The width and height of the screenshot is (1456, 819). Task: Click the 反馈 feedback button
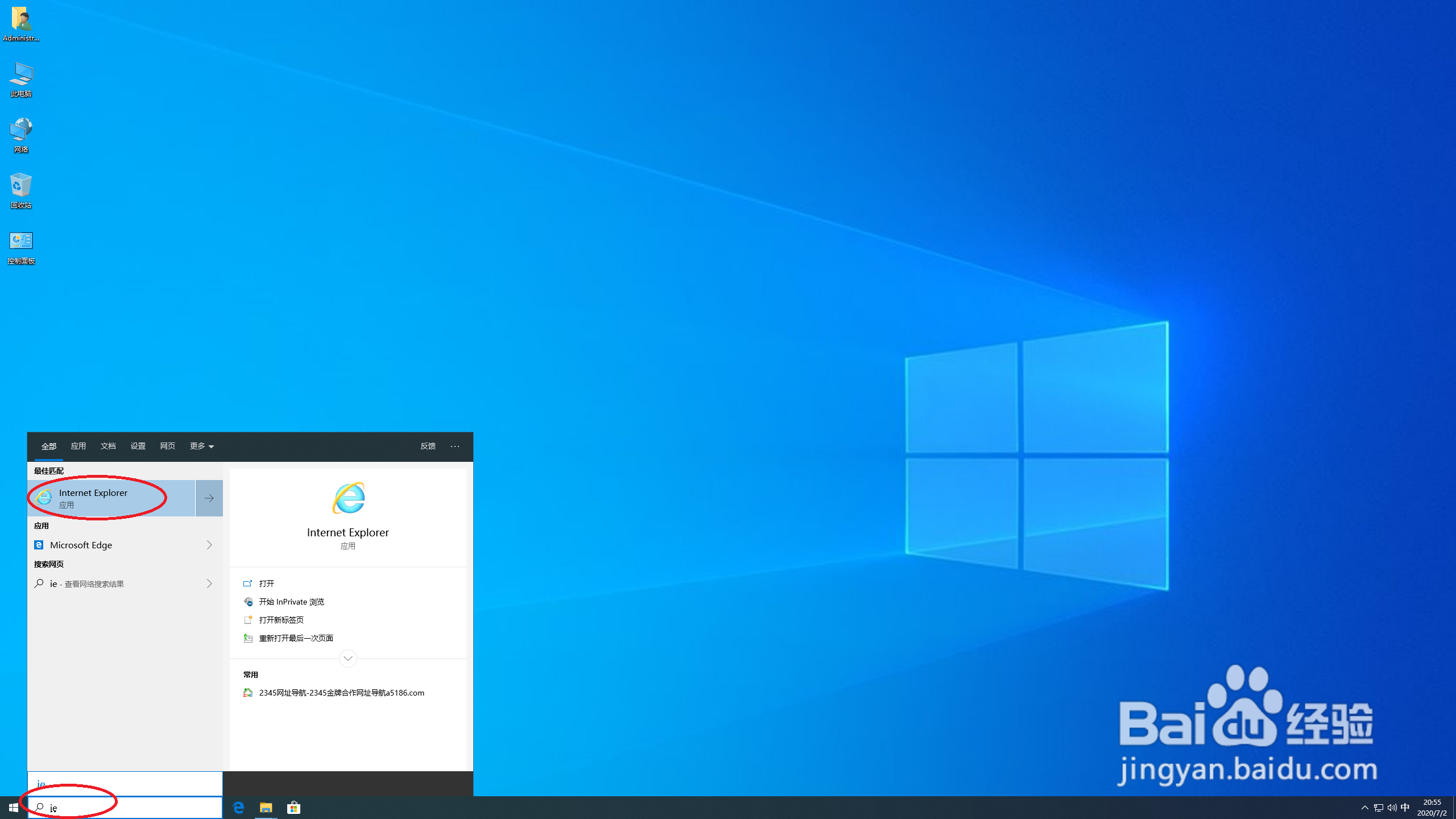(x=428, y=446)
